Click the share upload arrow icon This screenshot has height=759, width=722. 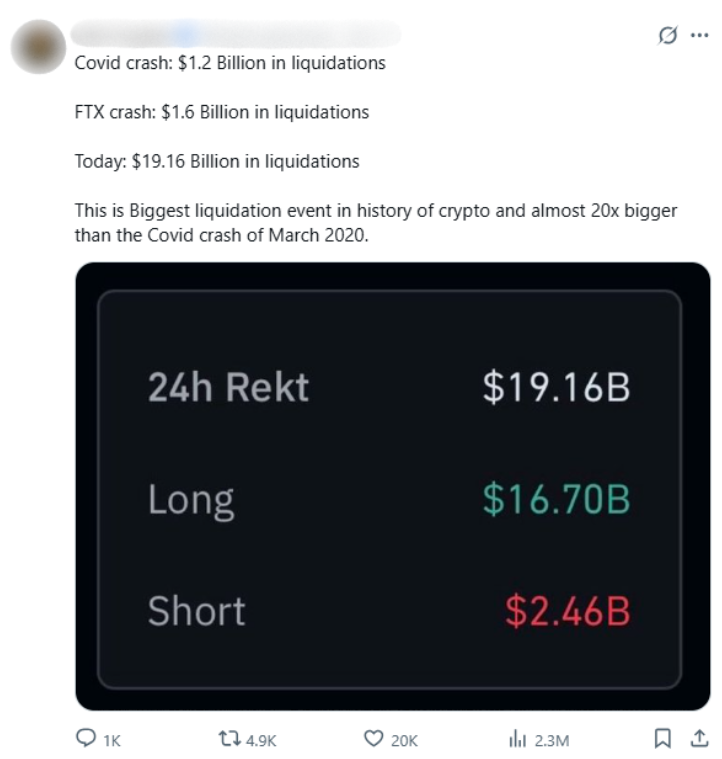point(698,738)
